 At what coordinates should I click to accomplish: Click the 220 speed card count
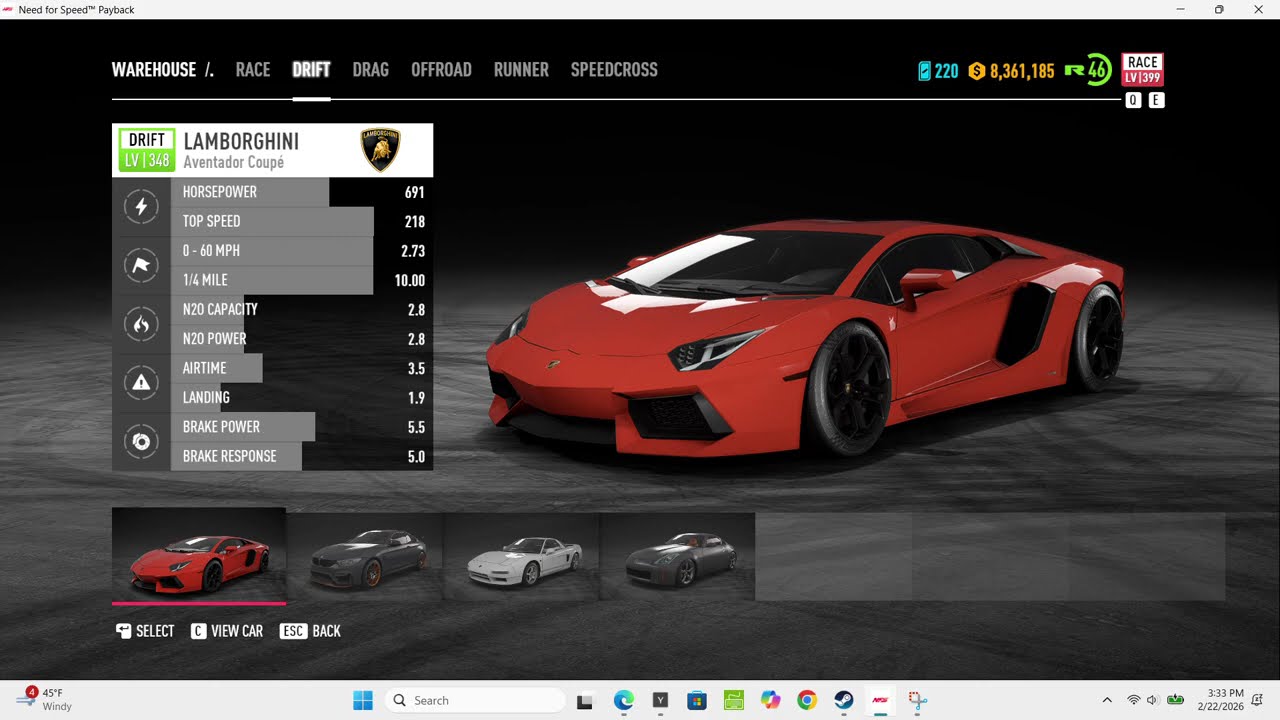(x=946, y=71)
